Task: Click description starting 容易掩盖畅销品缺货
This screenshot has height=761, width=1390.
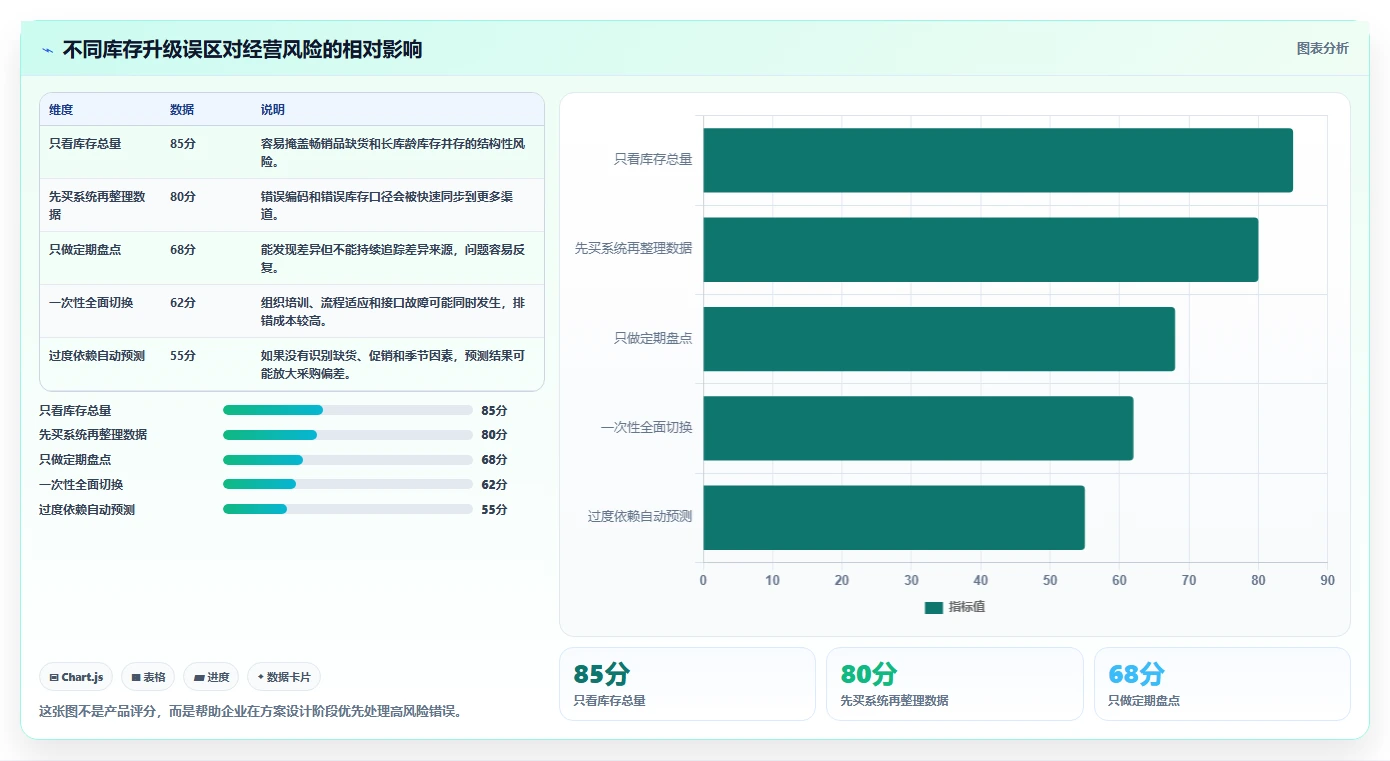Action: 393,152
